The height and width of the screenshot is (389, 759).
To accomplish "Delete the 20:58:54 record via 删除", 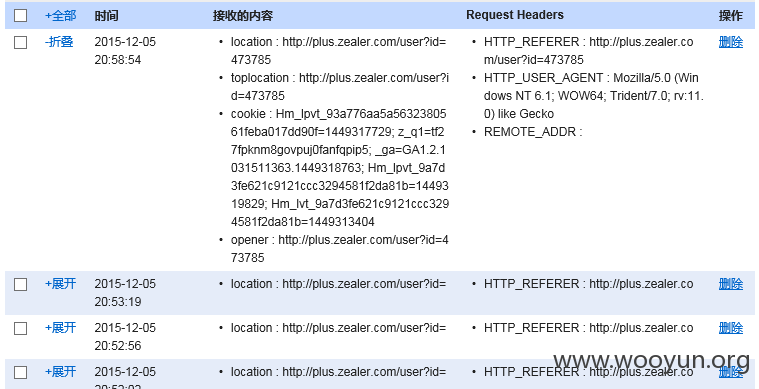I will (730, 42).
